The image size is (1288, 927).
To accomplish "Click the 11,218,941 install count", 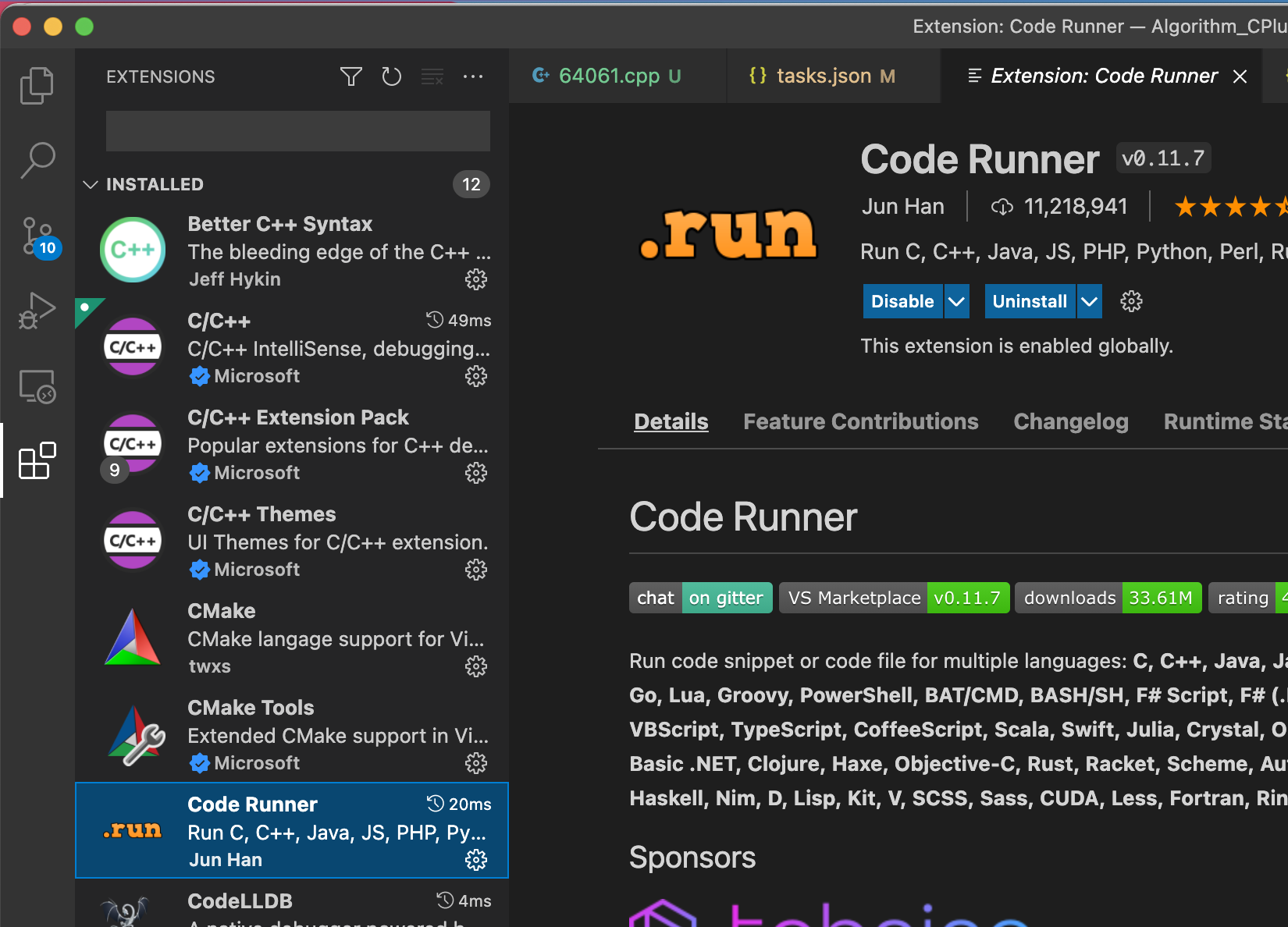I will pyautogui.click(x=1076, y=207).
